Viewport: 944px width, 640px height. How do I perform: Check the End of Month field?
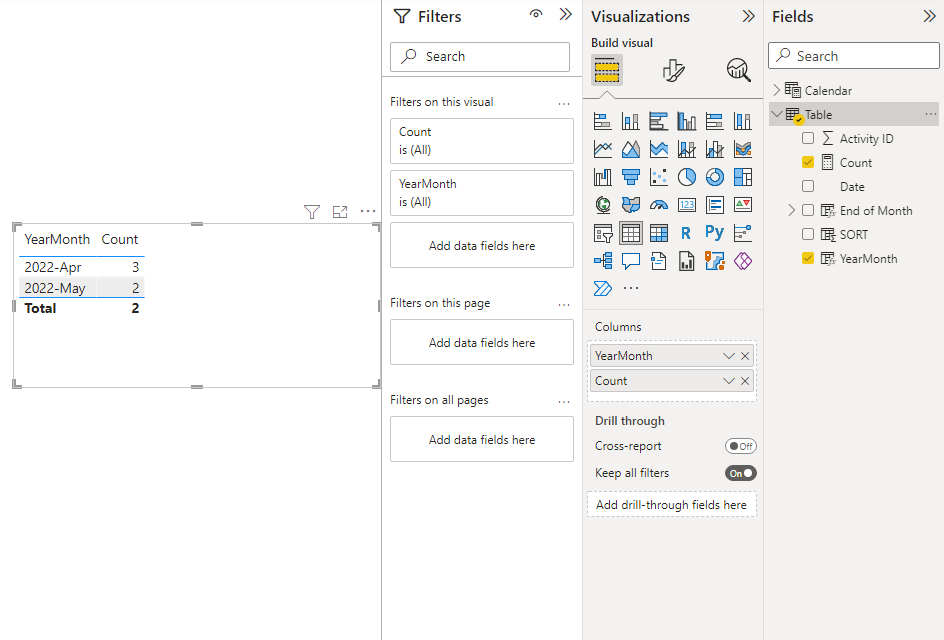808,211
